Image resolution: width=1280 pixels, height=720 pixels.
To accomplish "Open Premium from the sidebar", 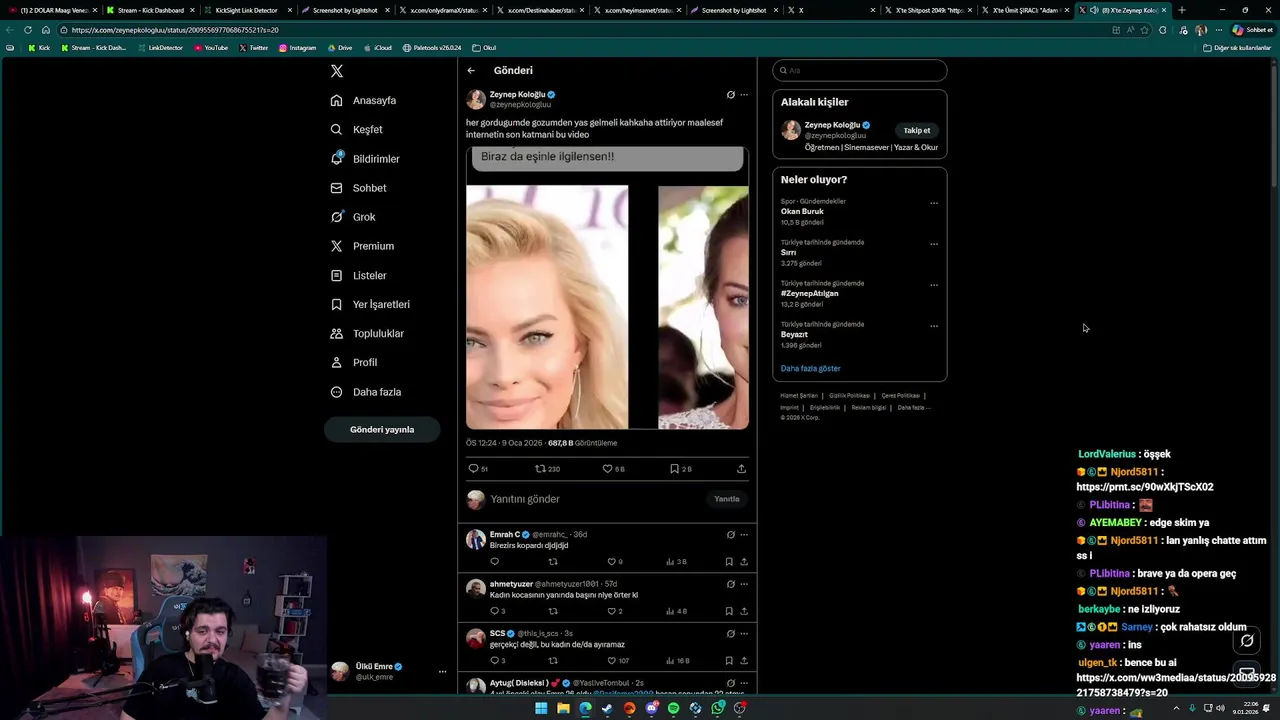I will (362, 246).
